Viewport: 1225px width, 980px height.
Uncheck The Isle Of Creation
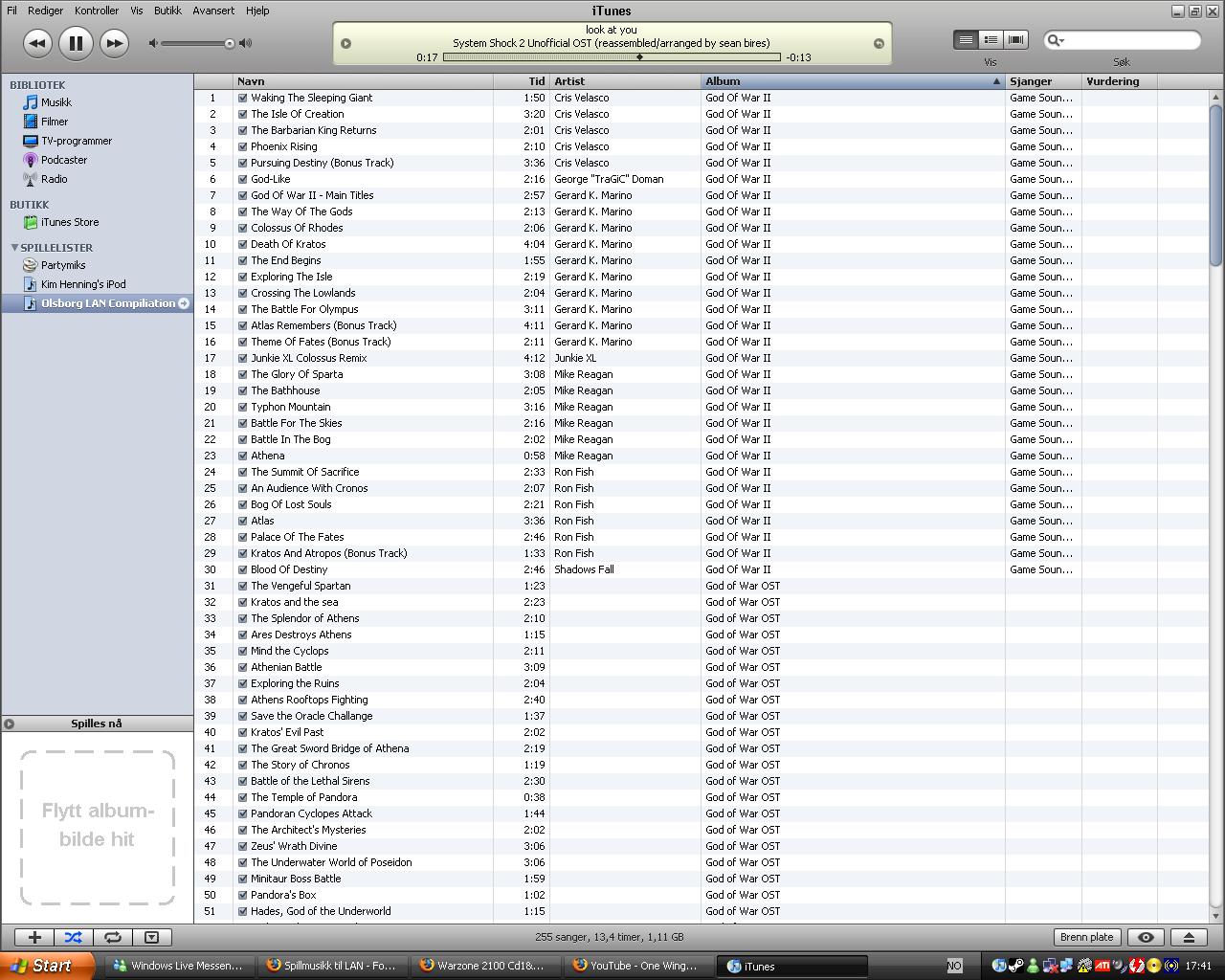pyautogui.click(x=243, y=114)
